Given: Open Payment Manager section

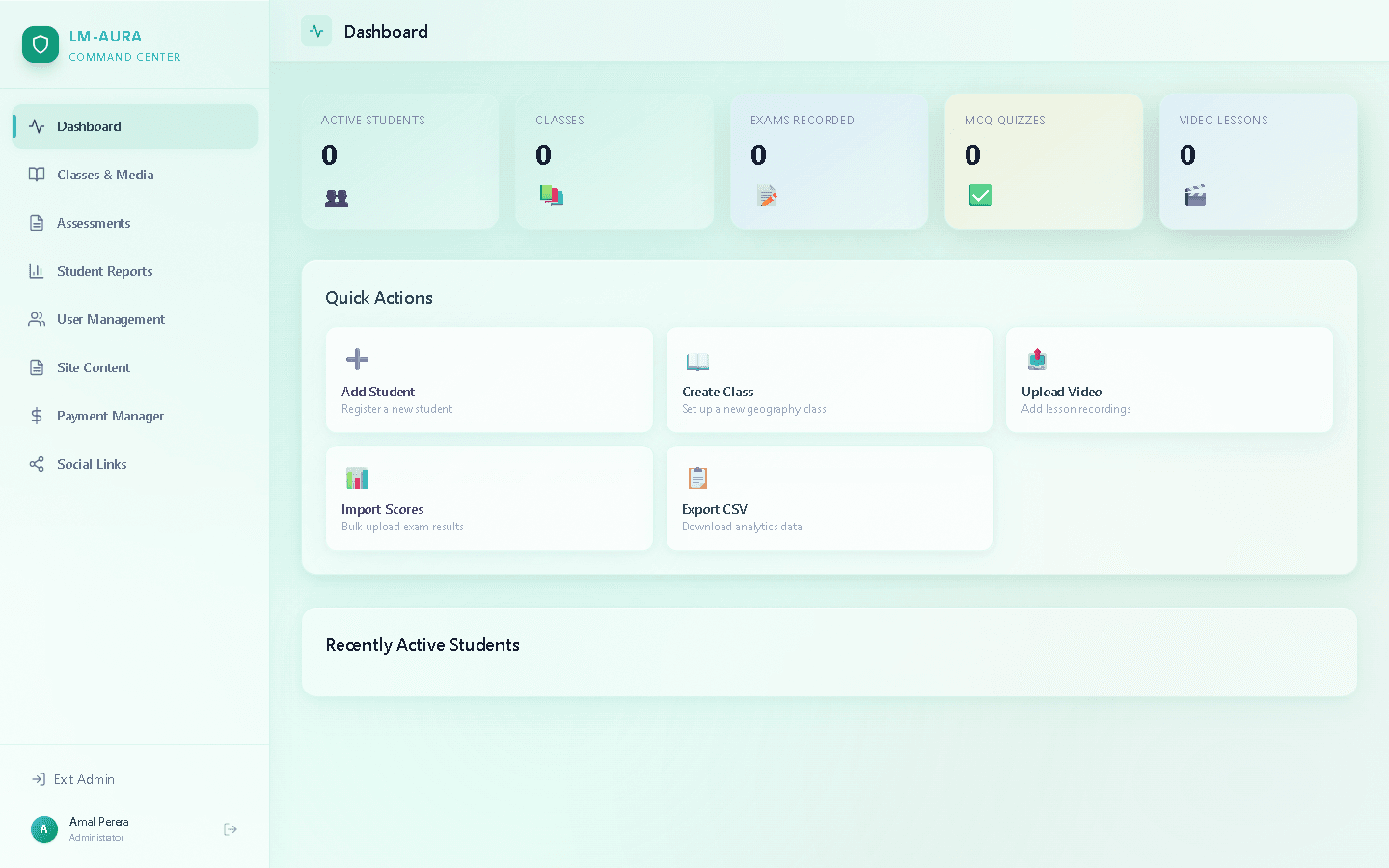Looking at the screenshot, I should coord(135,416).
